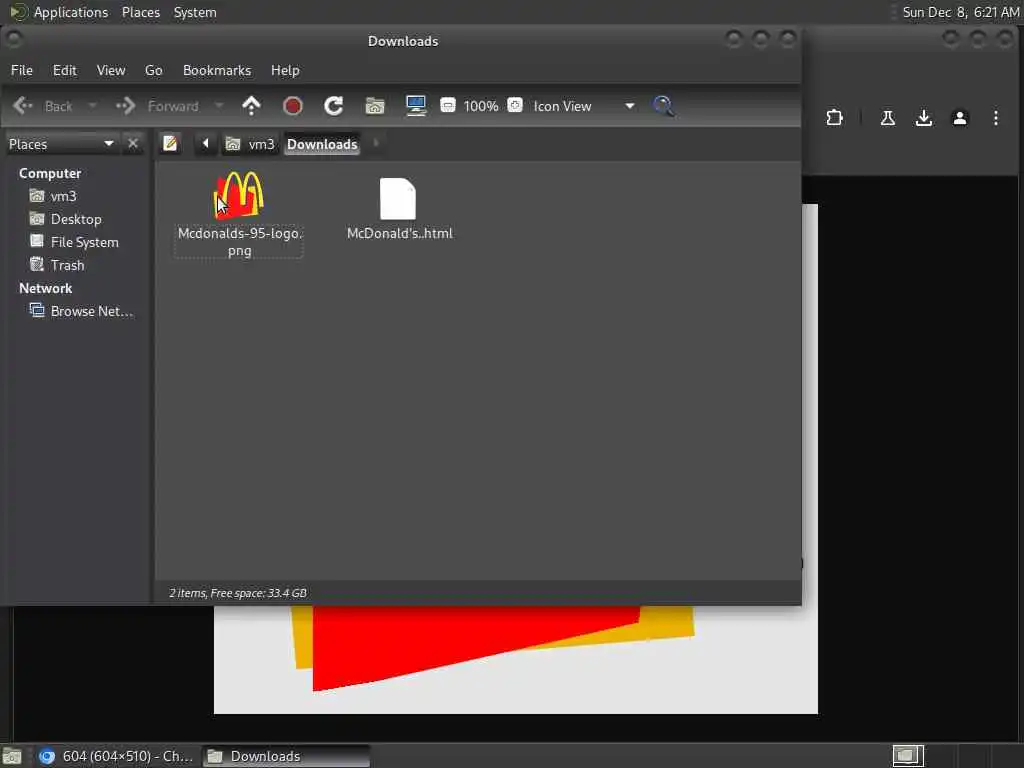Show the desktop with the taskbar icon

click(x=12, y=756)
